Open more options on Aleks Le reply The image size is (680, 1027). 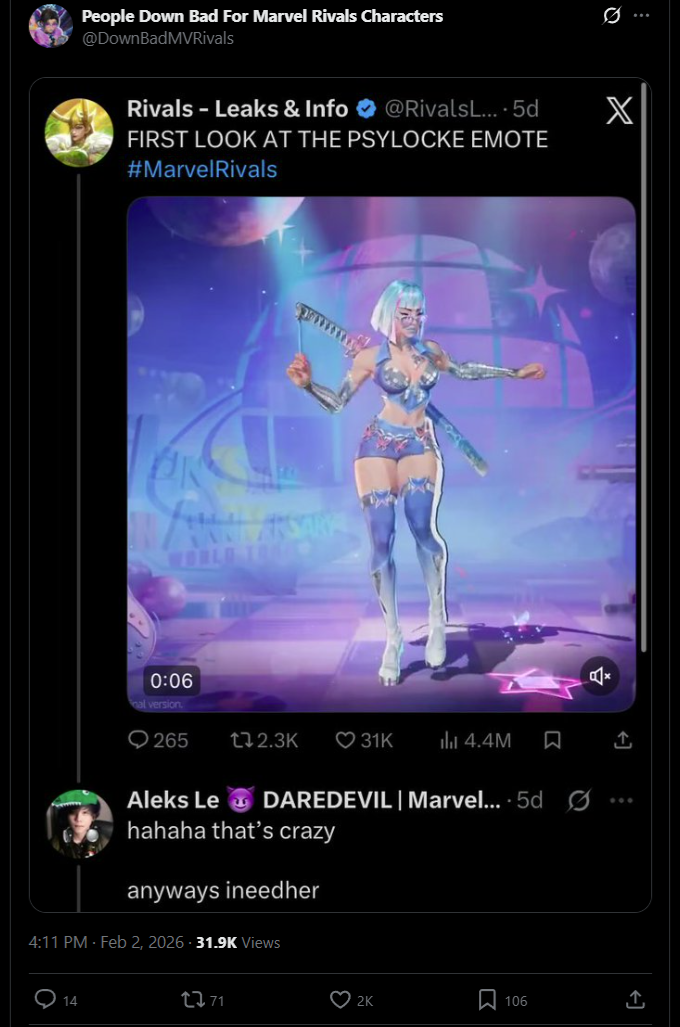[621, 800]
